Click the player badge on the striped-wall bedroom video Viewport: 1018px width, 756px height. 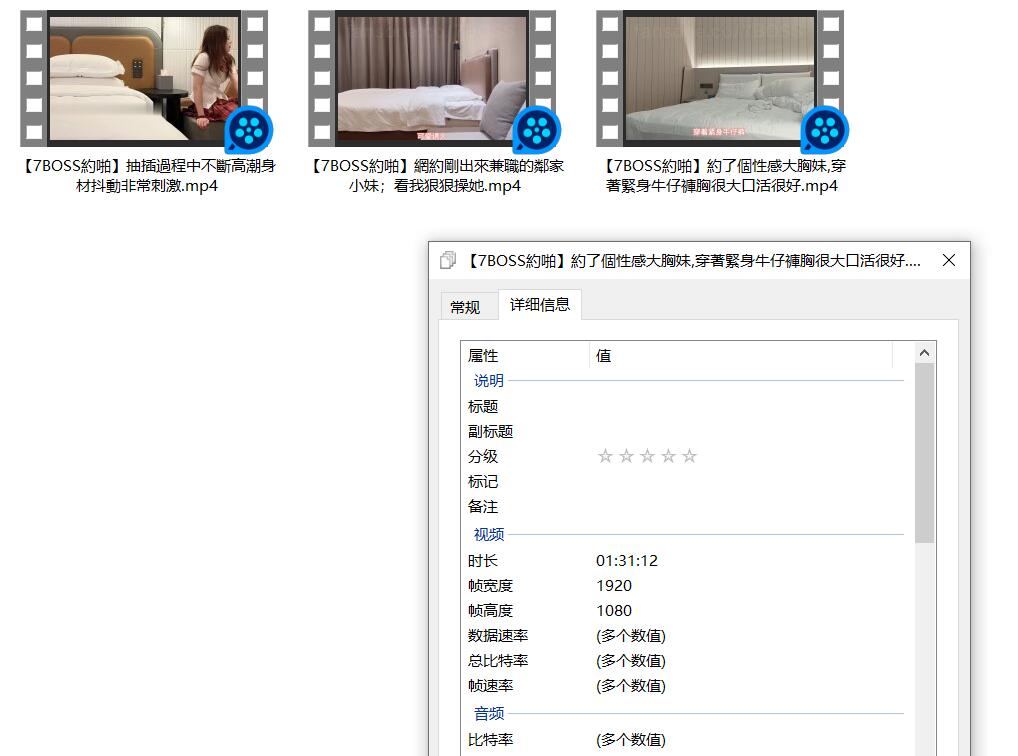[825, 130]
